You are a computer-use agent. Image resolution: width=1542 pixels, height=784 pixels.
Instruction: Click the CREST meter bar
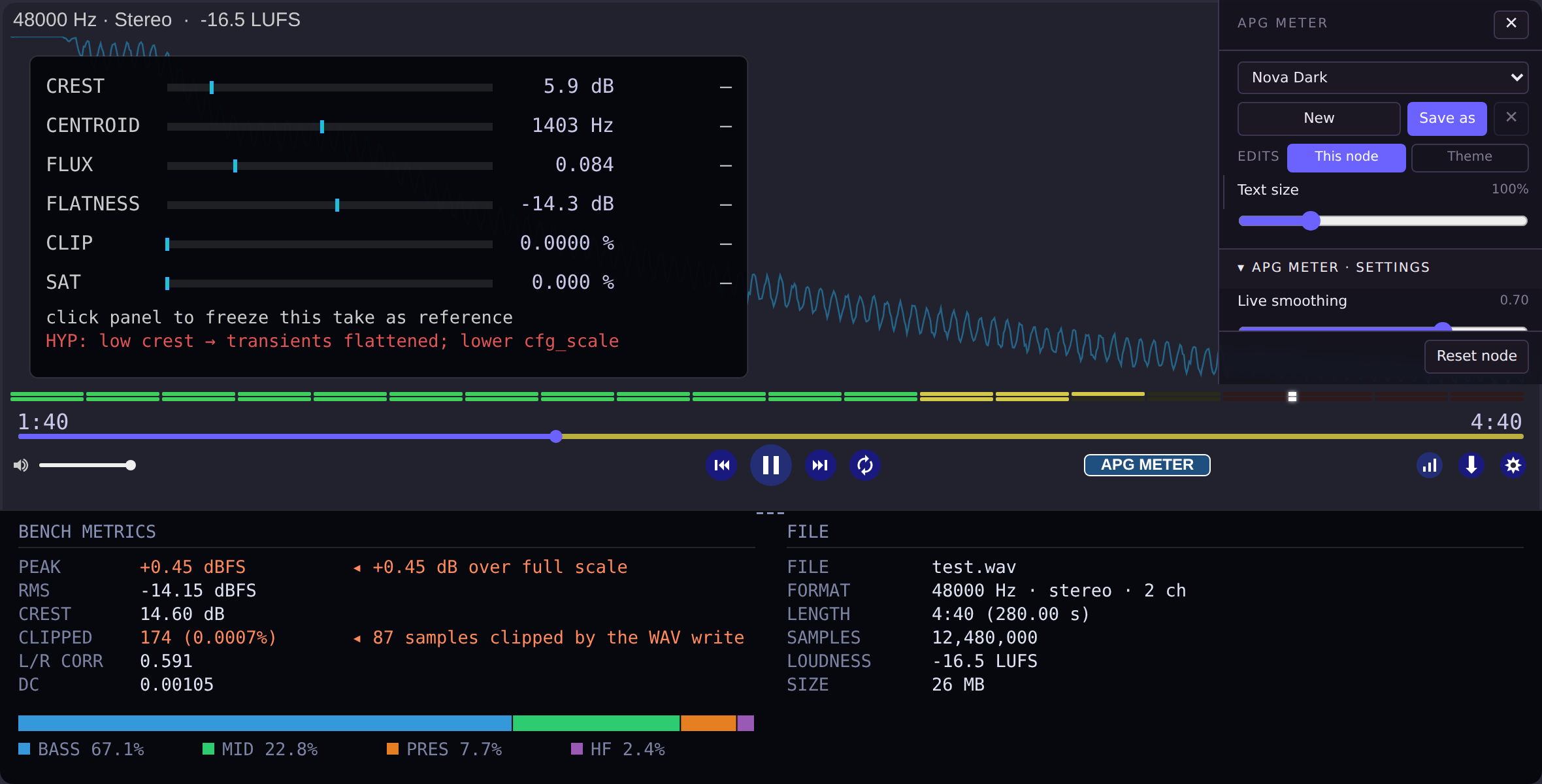[330, 87]
